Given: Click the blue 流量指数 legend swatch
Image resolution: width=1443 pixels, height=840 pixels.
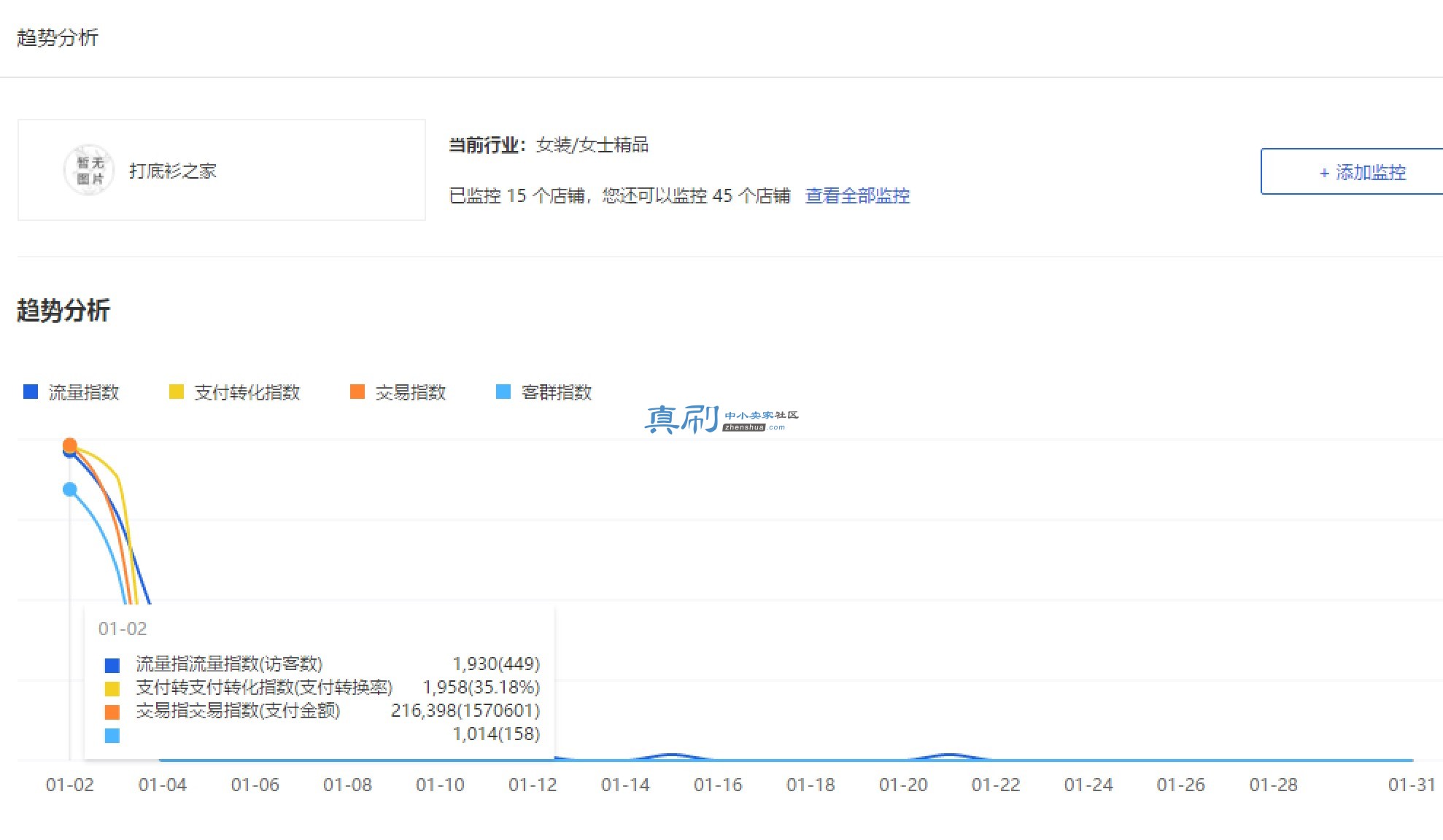Looking at the screenshot, I should tap(31, 392).
